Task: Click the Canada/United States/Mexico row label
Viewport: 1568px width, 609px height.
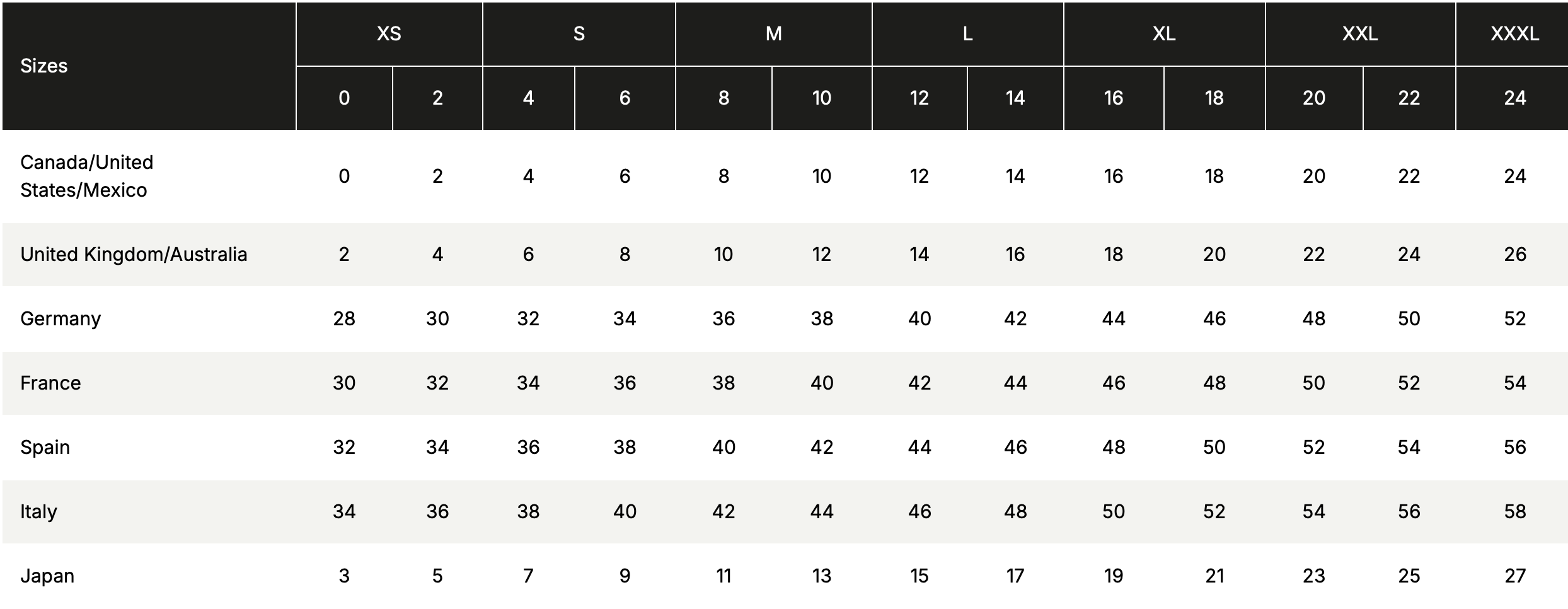Action: pos(87,176)
